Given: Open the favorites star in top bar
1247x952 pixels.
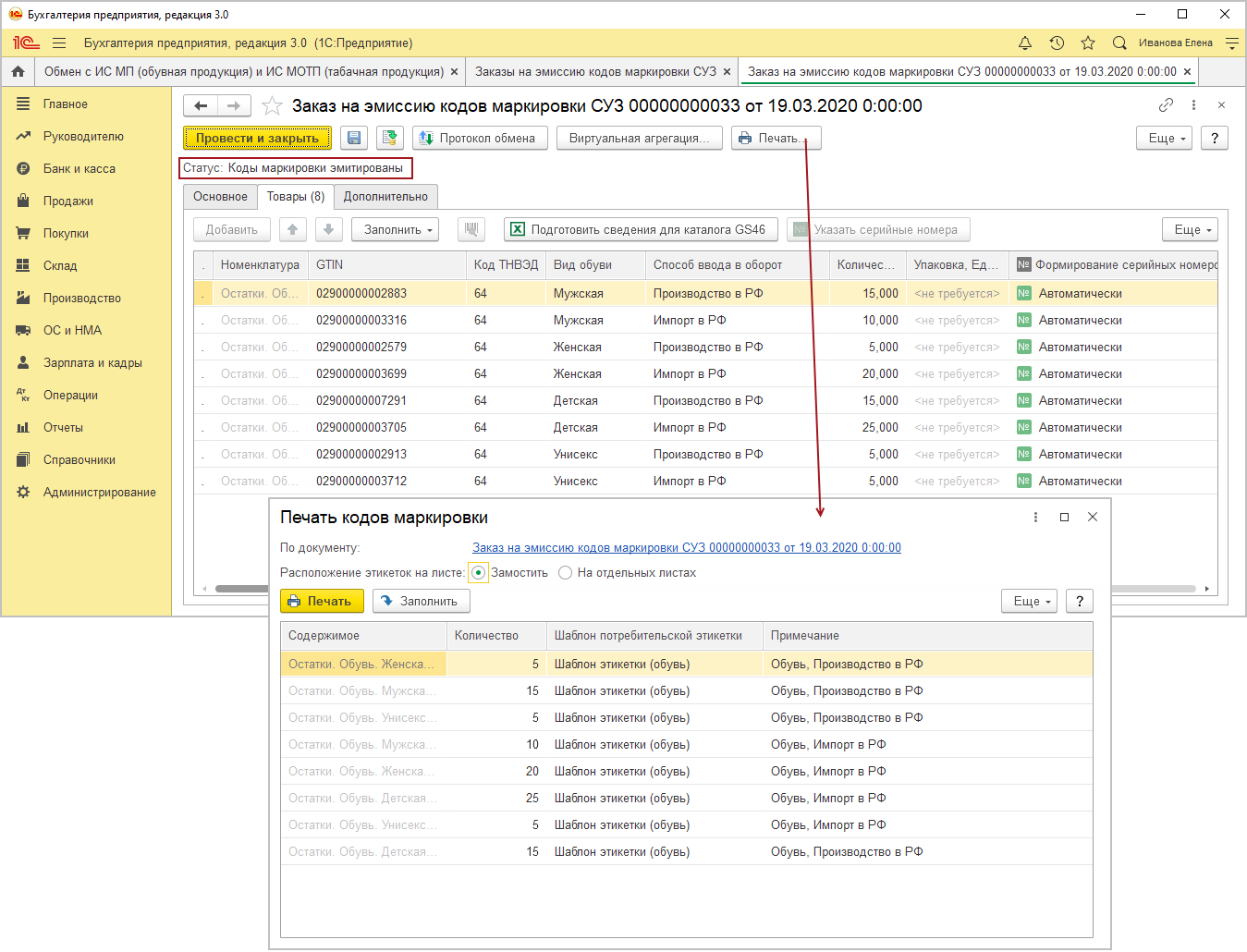Looking at the screenshot, I should click(1088, 43).
